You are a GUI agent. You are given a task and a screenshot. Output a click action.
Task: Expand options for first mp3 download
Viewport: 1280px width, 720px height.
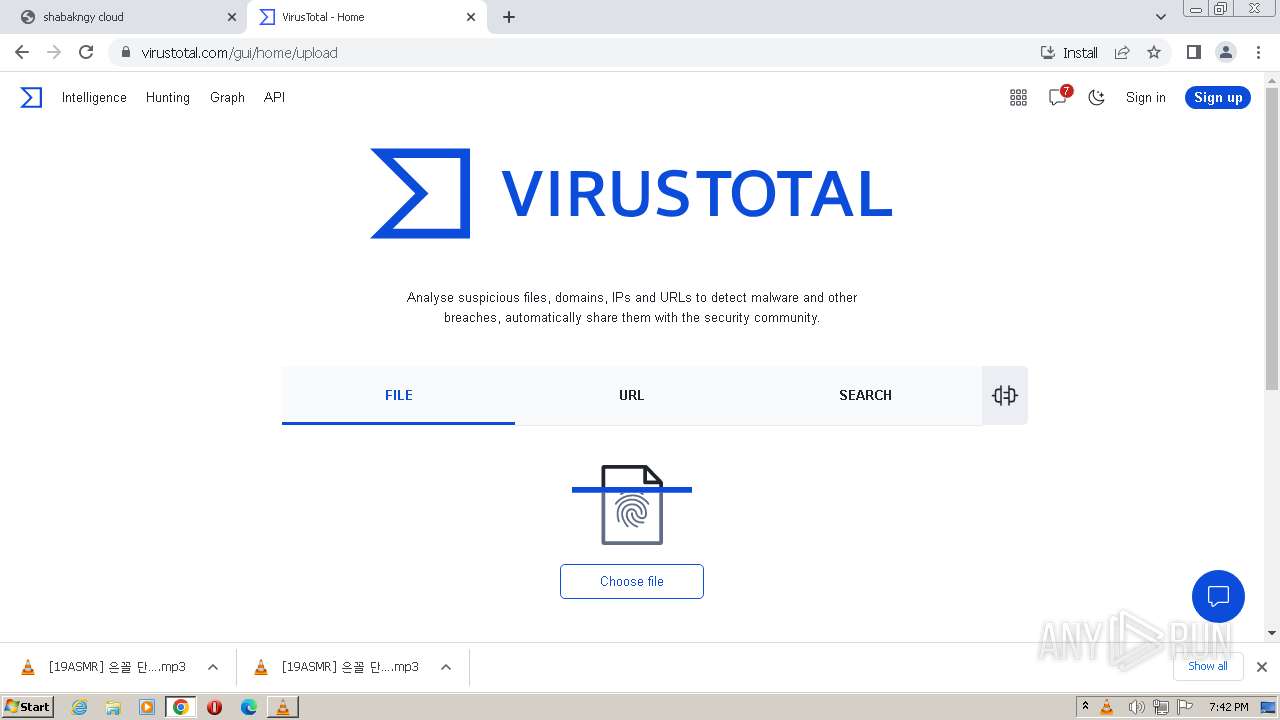[x=213, y=667]
